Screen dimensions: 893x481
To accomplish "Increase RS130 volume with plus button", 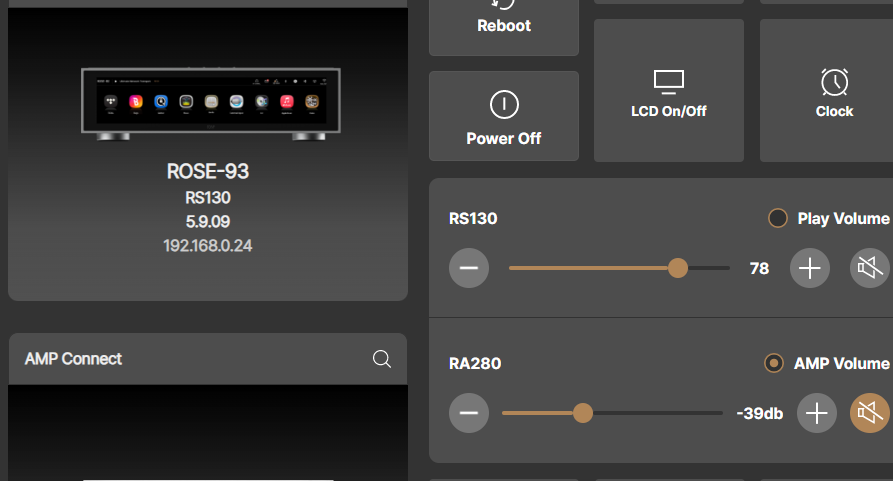I will pyautogui.click(x=809, y=268).
